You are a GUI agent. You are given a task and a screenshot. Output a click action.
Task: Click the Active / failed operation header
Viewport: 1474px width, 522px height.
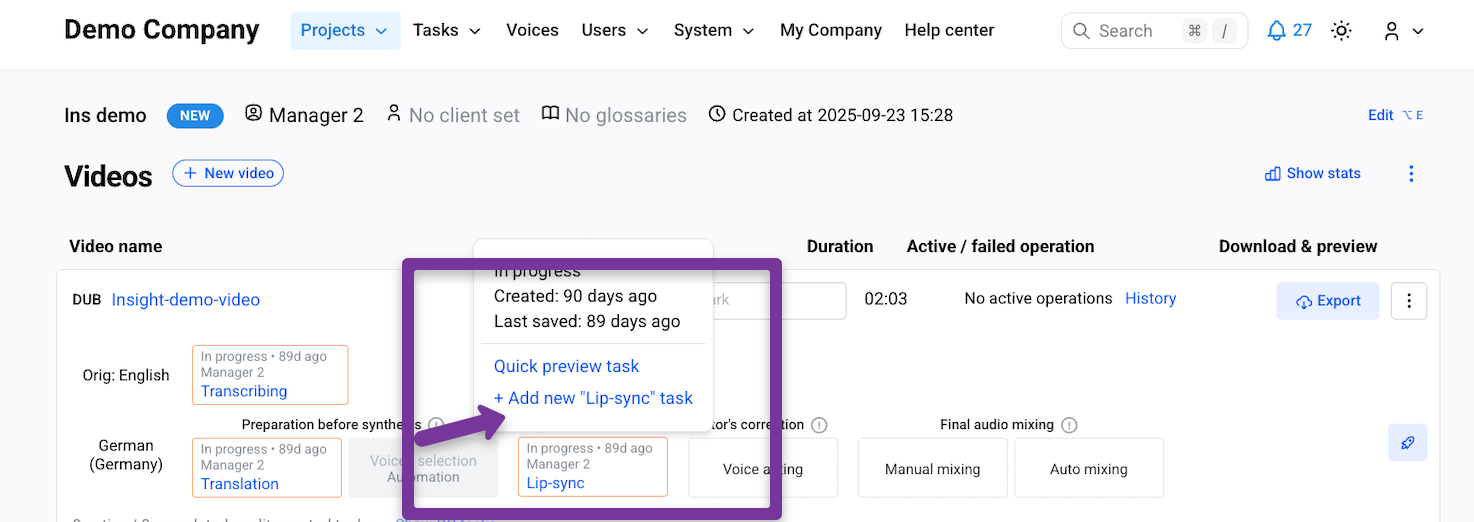tap(1000, 246)
